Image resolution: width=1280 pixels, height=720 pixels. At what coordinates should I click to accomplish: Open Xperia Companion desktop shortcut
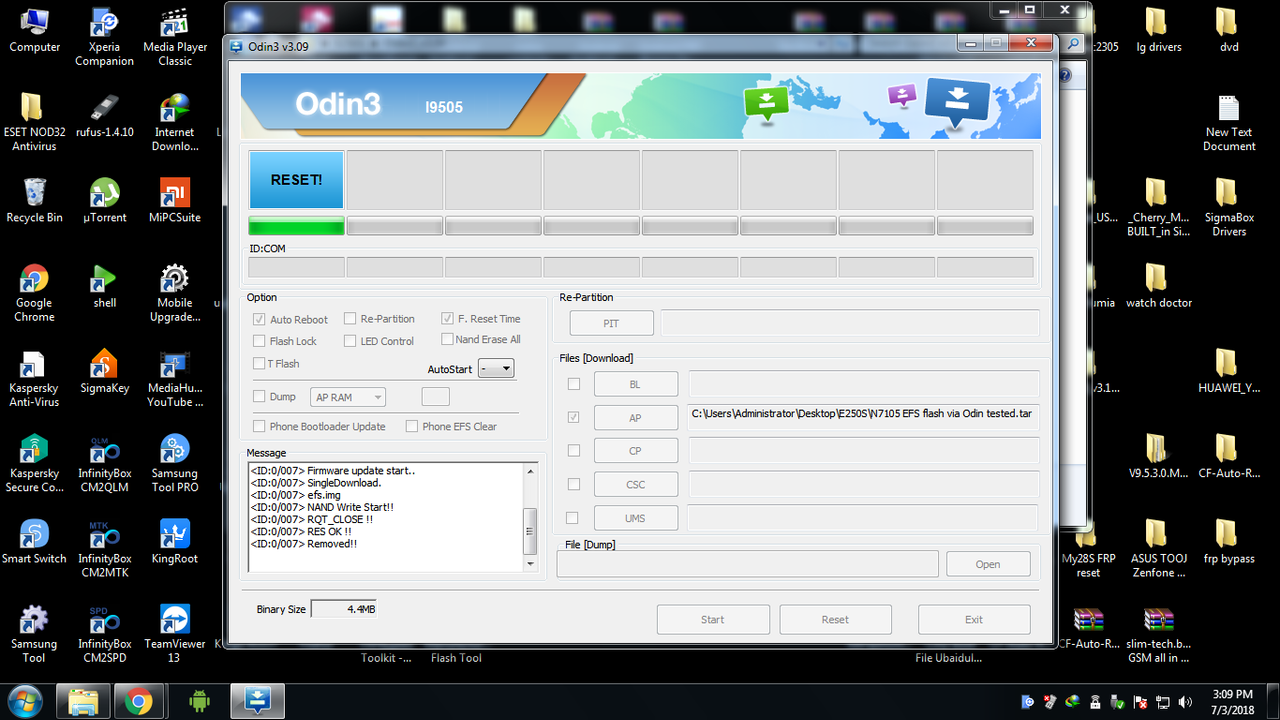[x=104, y=37]
